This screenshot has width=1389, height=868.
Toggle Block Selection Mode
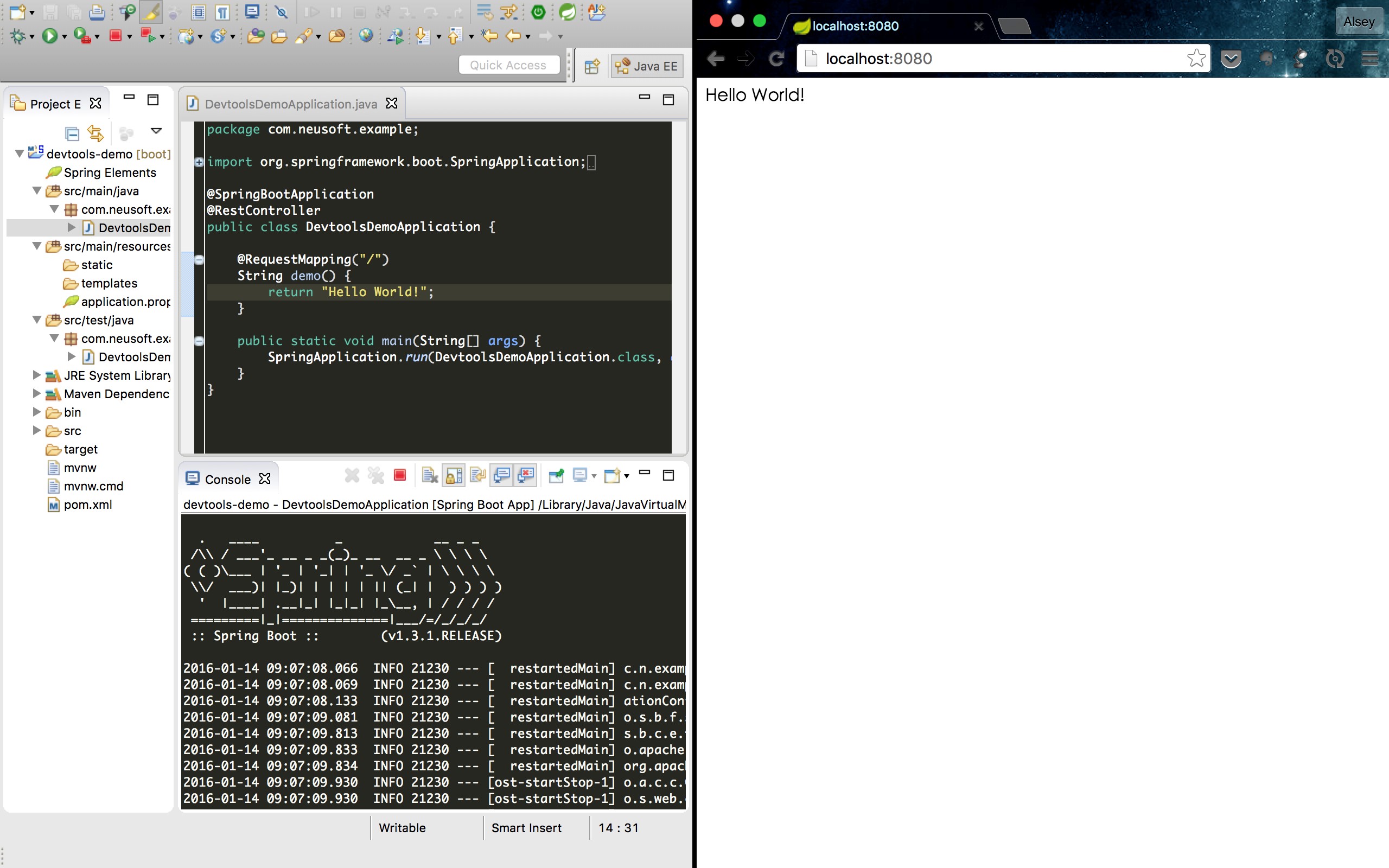click(x=198, y=11)
